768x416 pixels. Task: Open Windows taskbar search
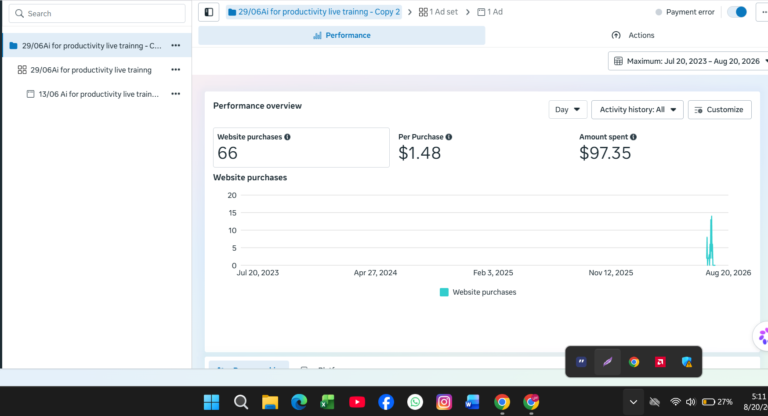tap(240, 402)
